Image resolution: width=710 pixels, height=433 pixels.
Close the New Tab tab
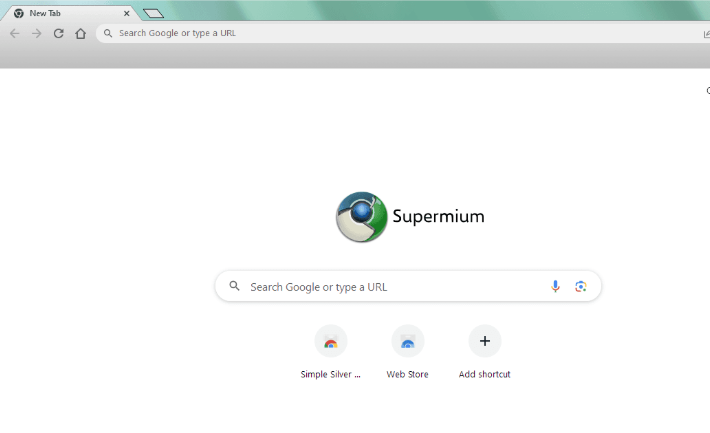point(127,14)
